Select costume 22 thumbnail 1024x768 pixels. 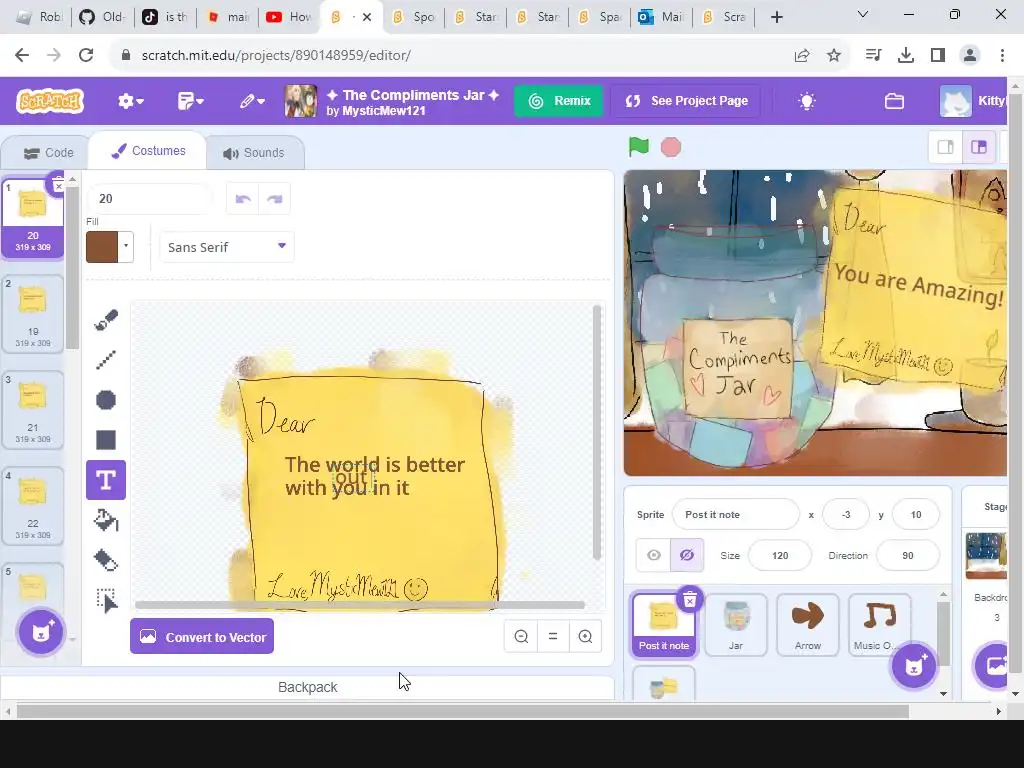[x=33, y=506]
